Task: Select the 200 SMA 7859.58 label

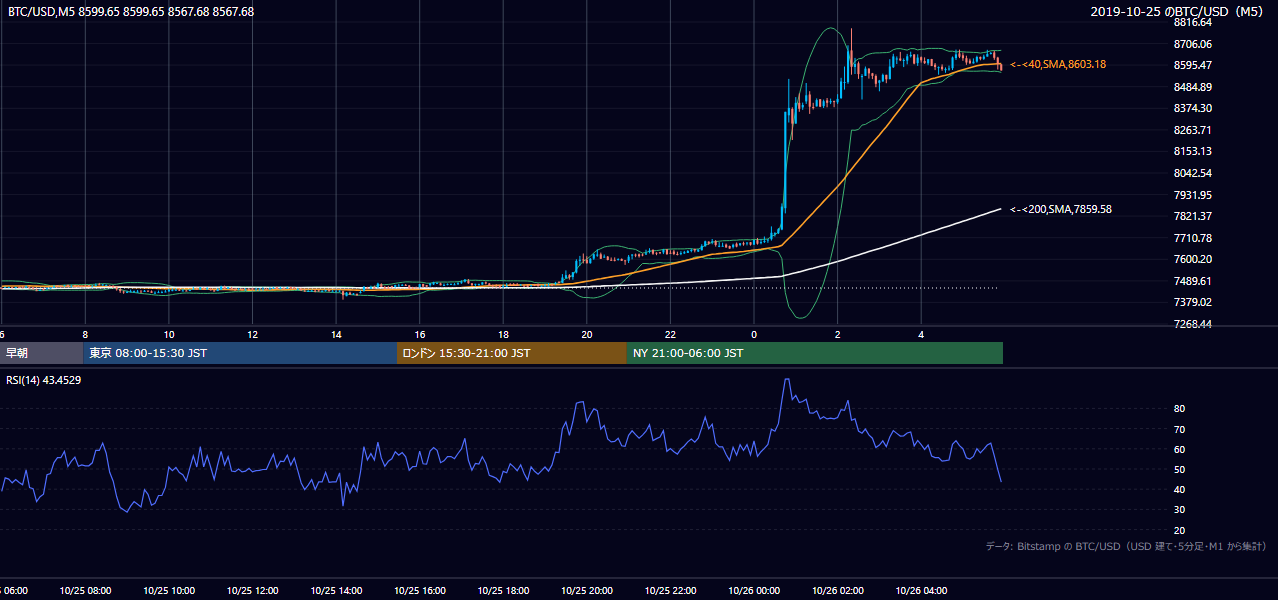Action: tap(1061, 210)
